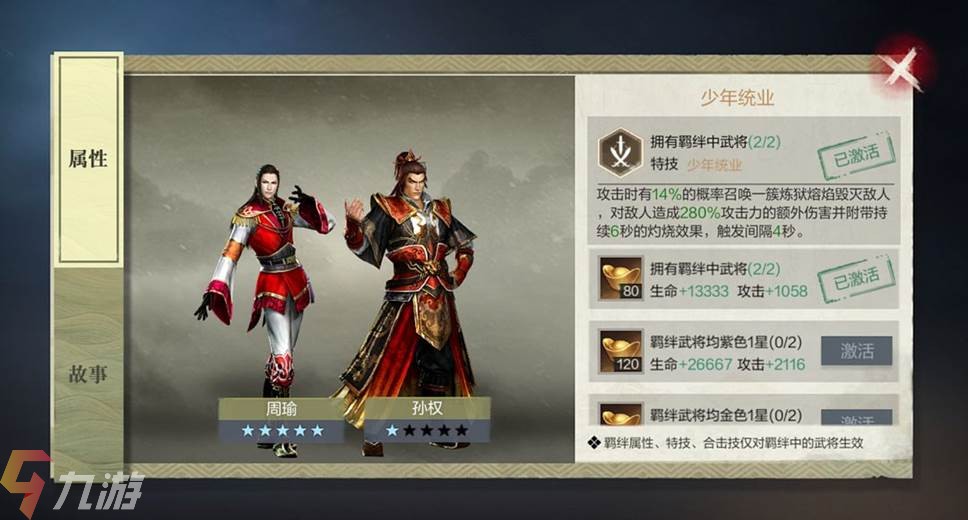
Task: Click the cut-off 激活 button for 金色1星
Action: [856, 417]
